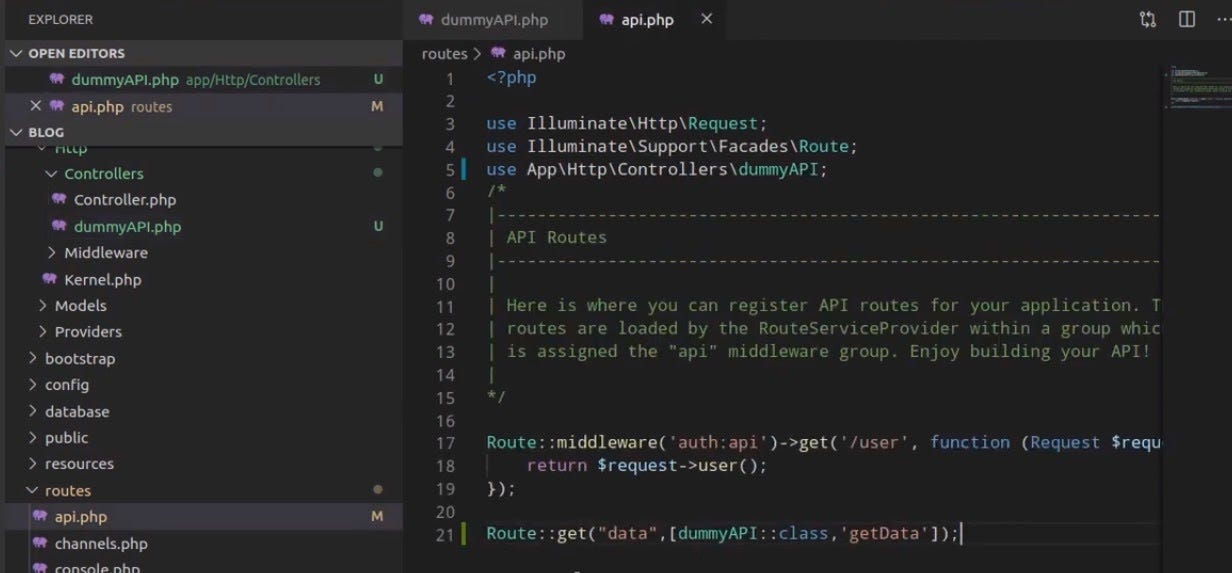
Task: Place cursor on '<?php' opening tag
Action: tap(512, 78)
